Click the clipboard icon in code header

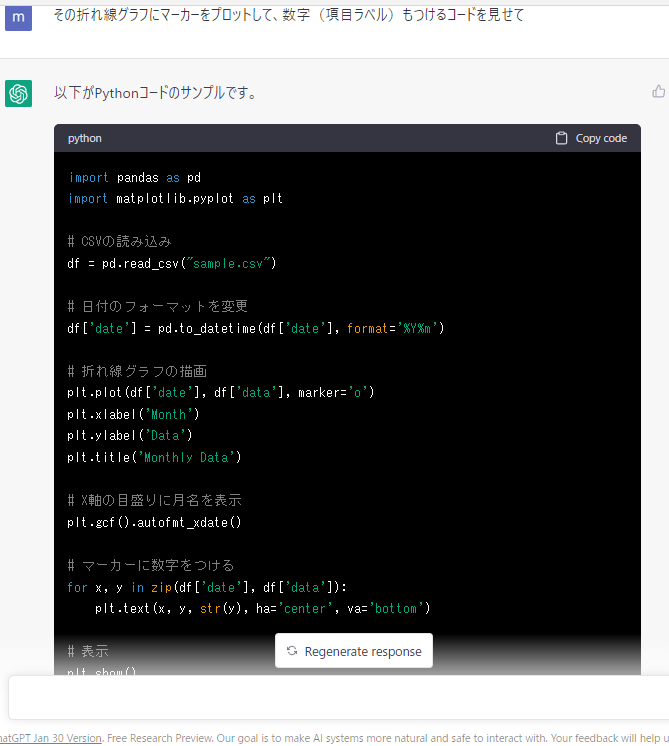tap(561, 138)
